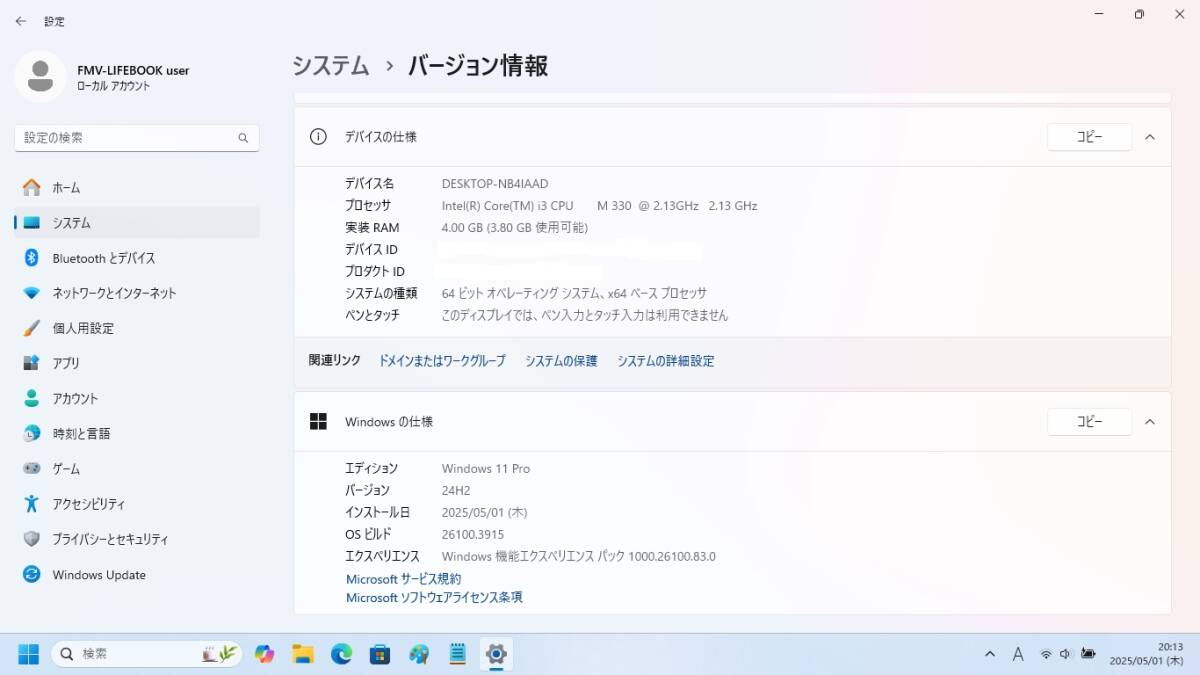The height and width of the screenshot is (675, 1200).
Task: Click the 4.00 GB (3.80 GB 使用可能) value
Action: point(515,228)
